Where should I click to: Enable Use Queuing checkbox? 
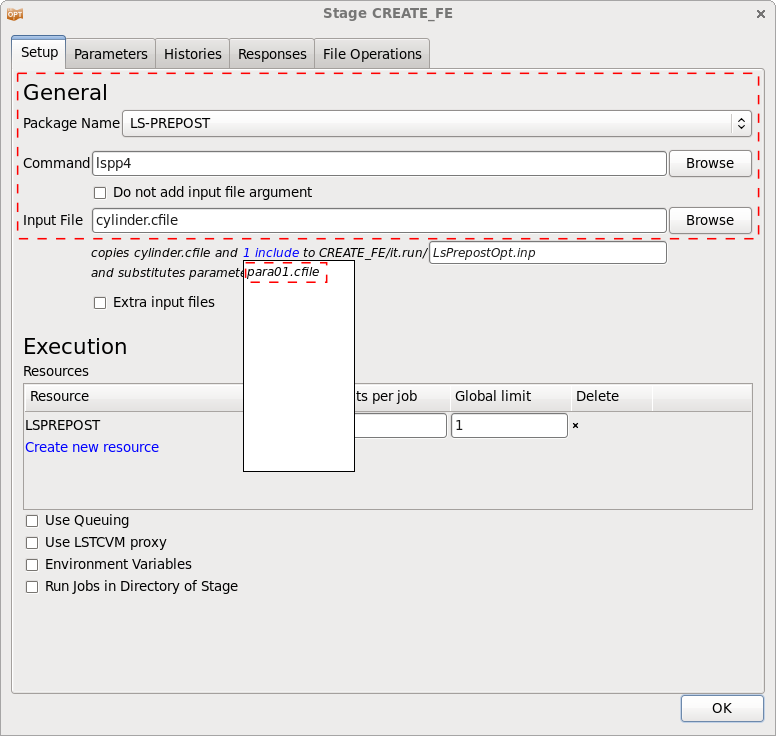pos(32,521)
